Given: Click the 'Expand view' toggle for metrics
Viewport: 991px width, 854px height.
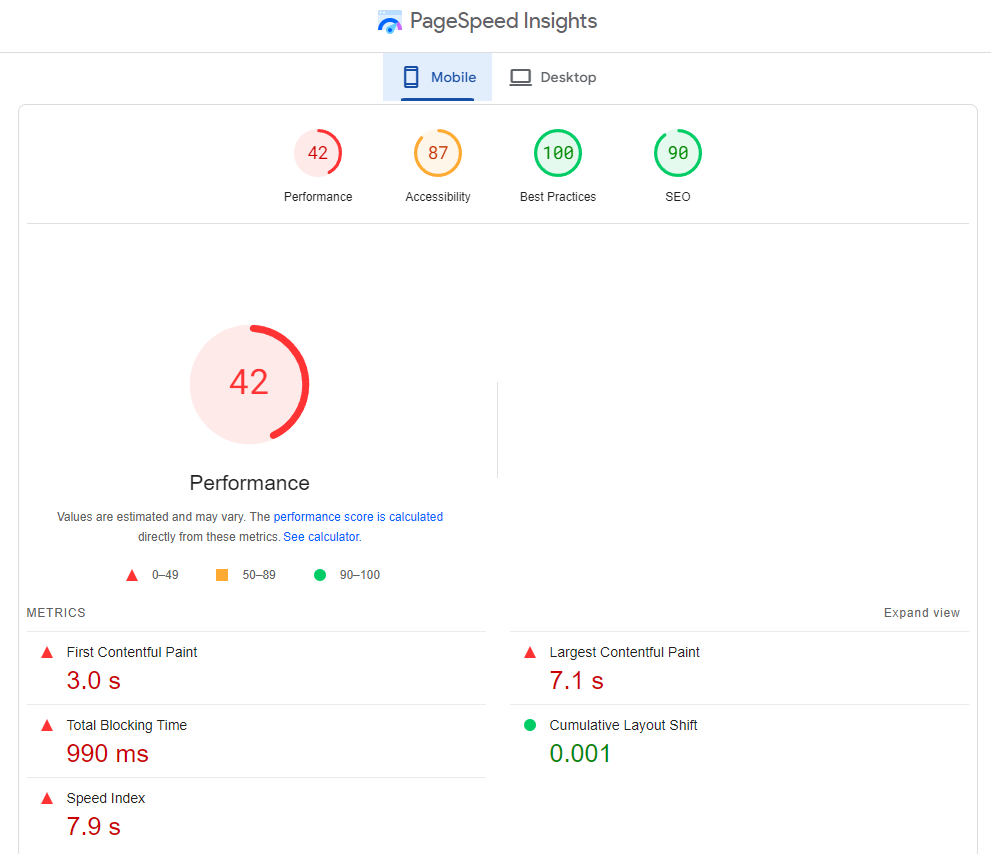Looking at the screenshot, I should point(921,613).
